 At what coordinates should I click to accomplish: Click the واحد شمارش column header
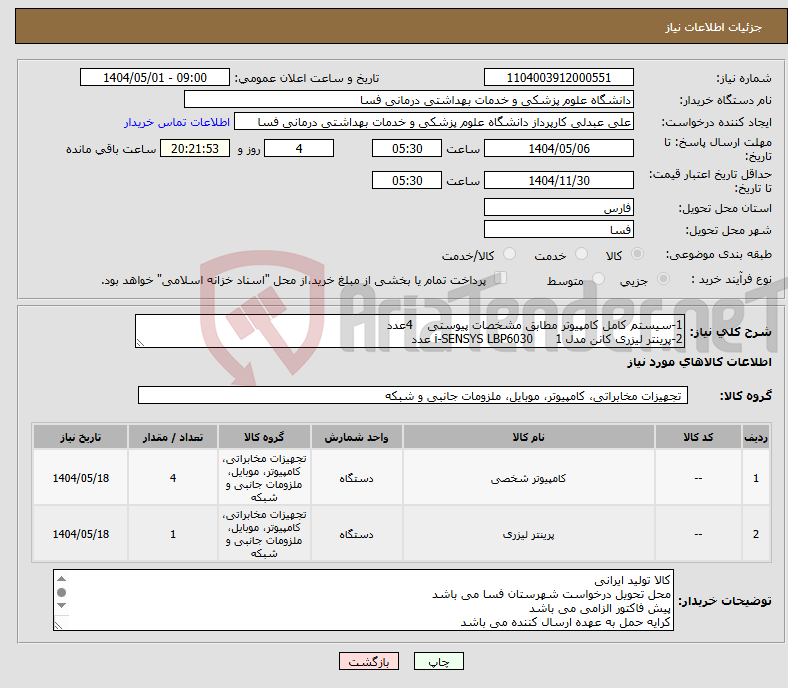pyautogui.click(x=356, y=437)
